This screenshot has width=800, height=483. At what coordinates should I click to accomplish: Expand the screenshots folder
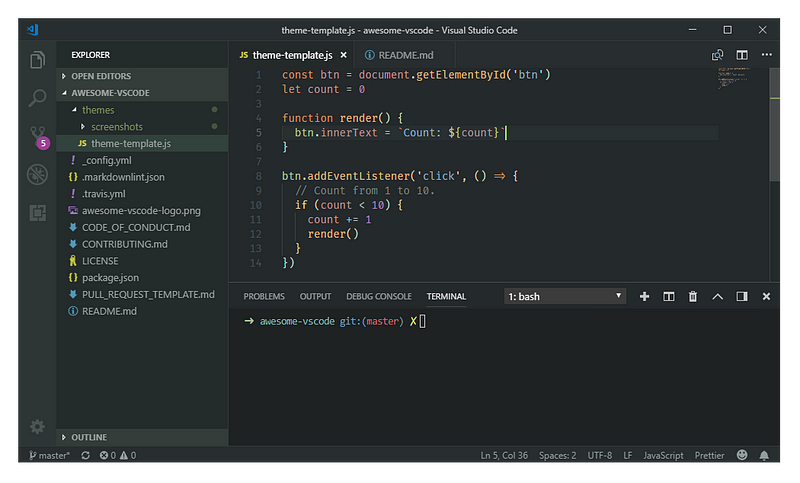pos(142,126)
